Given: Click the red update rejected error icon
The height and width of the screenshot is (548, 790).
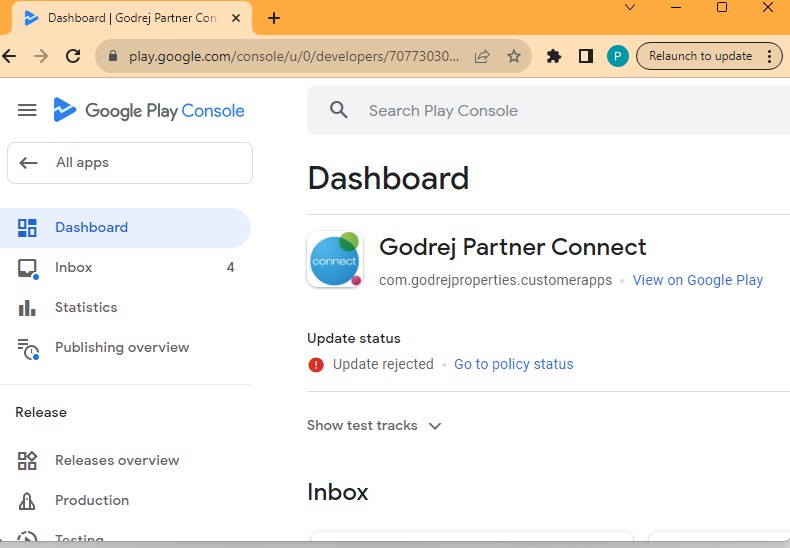Looking at the screenshot, I should 316,365.
